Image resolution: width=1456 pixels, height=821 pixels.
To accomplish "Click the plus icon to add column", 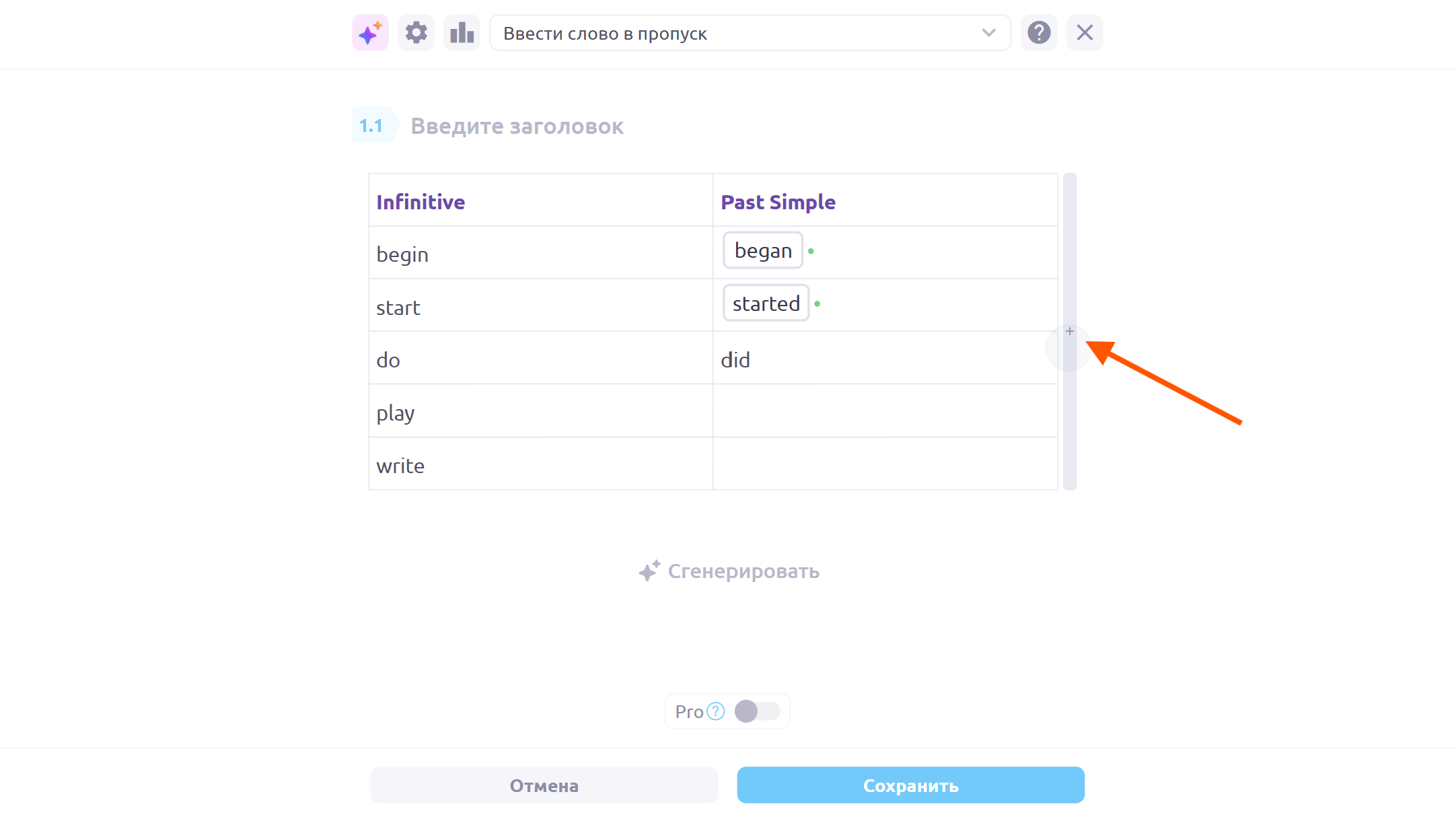I will coord(1070,331).
